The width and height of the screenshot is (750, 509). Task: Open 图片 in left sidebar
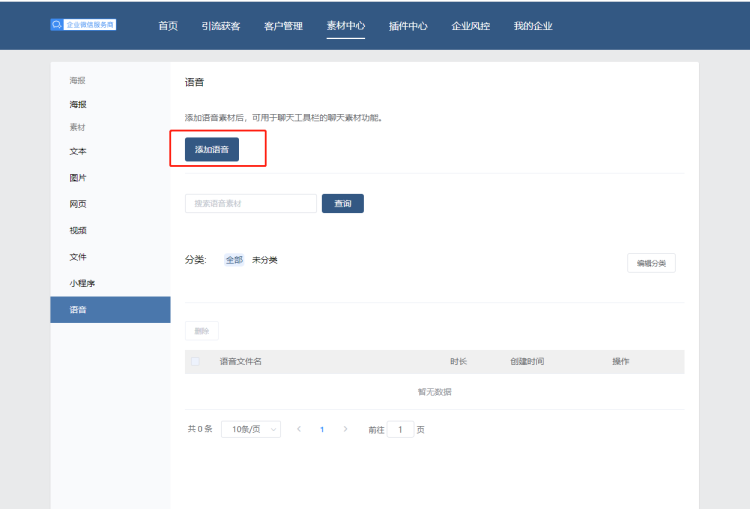[x=78, y=178]
